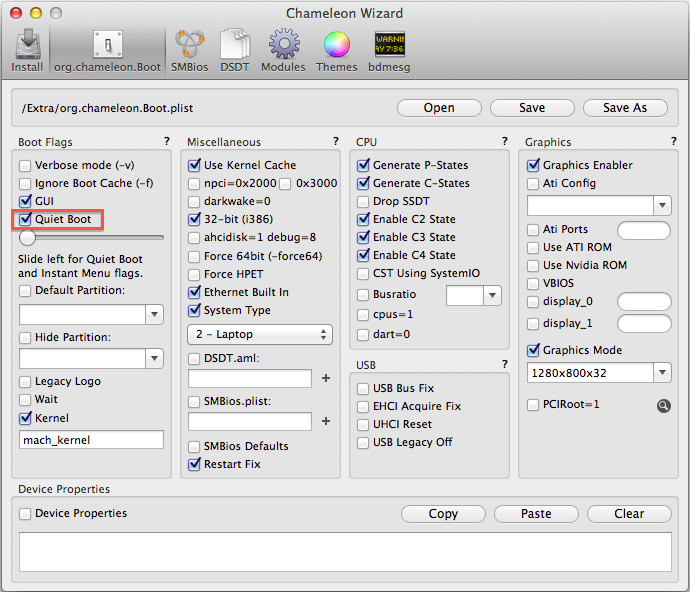Expand the Busratio dropdown arrow
This screenshot has height=592, width=690.
[492, 295]
